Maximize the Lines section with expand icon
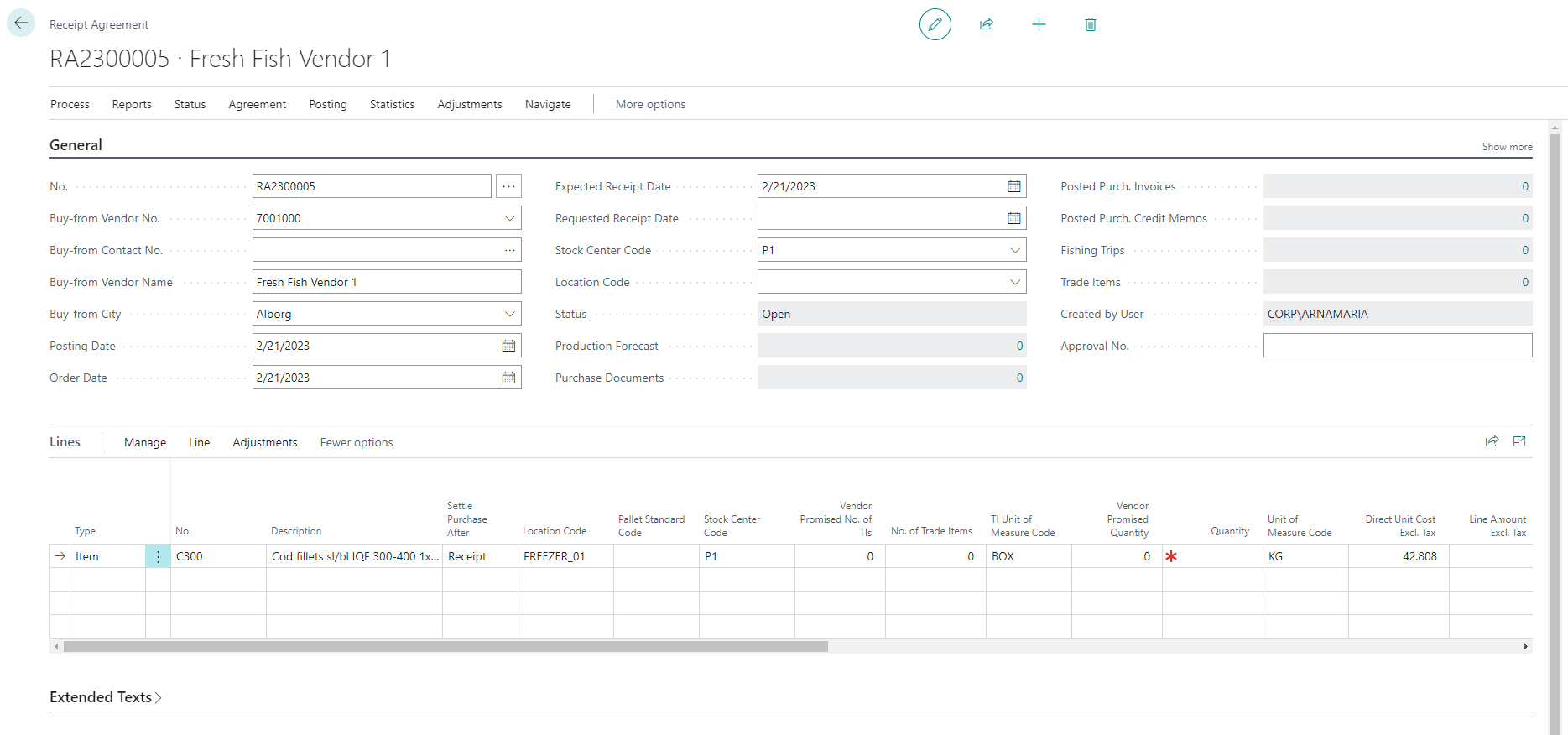Viewport: 1568px width, 735px height. 1519,441
